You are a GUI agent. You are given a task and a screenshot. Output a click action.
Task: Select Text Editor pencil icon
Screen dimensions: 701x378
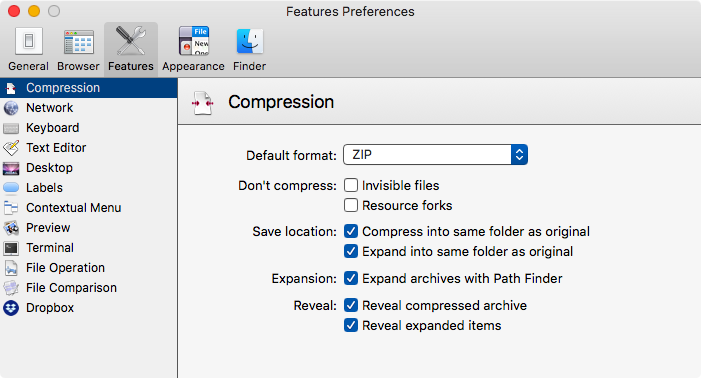click(x=11, y=148)
